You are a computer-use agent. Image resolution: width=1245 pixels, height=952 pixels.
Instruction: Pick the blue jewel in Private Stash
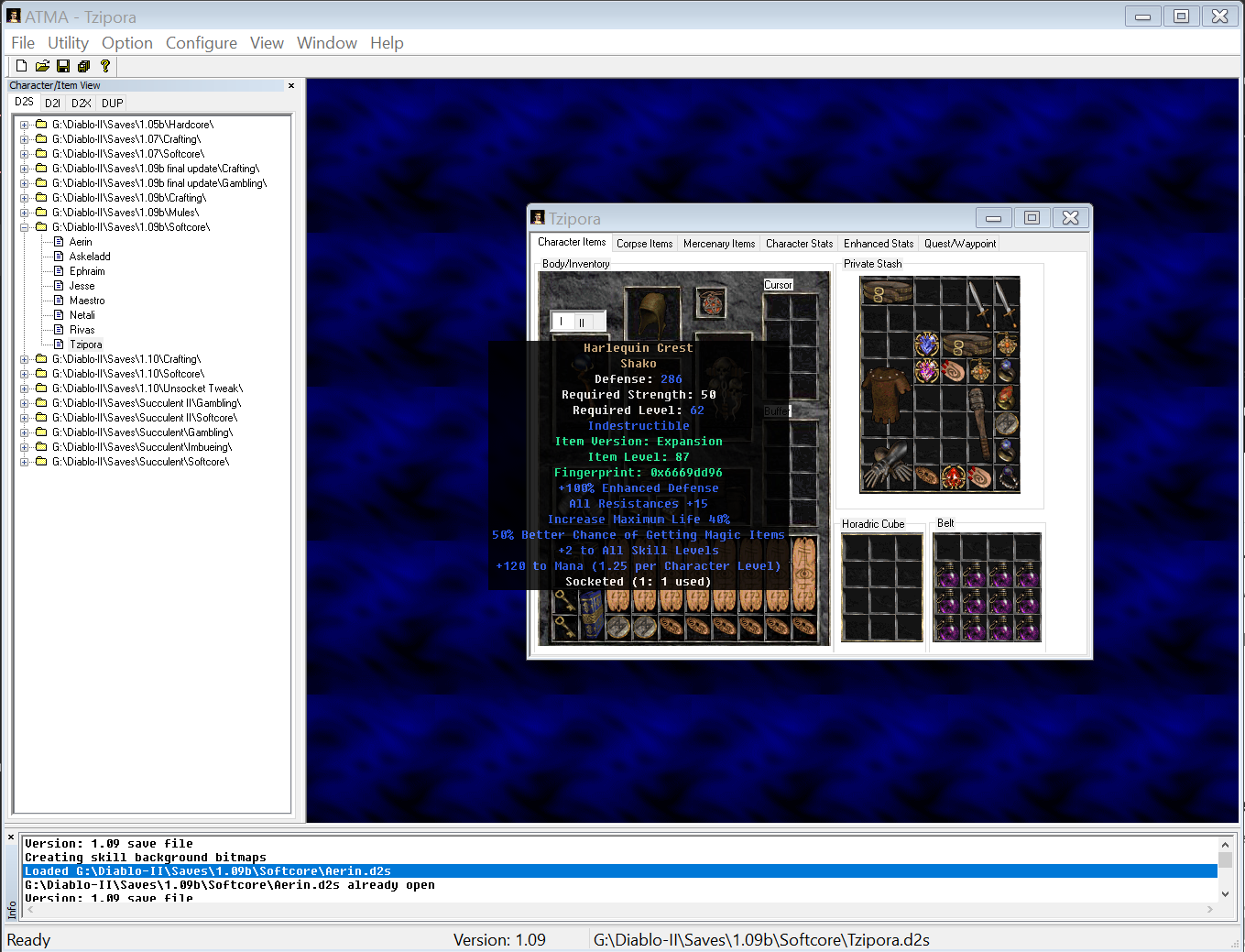pyautogui.click(x=927, y=345)
